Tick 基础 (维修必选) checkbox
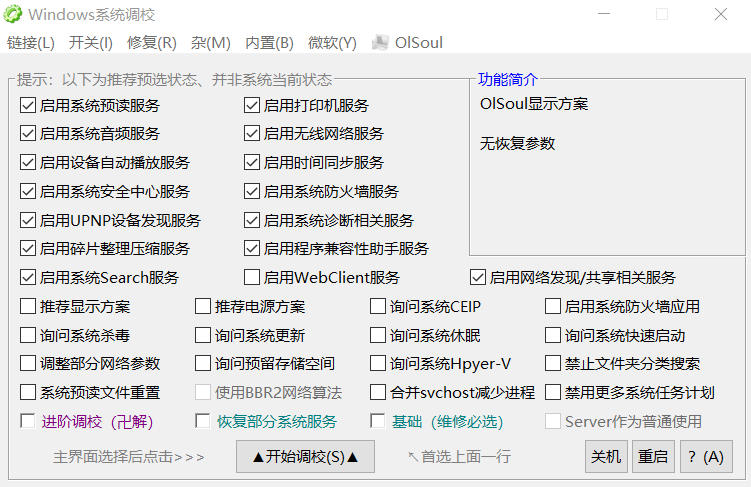This screenshot has height=487, width=751. click(378, 421)
